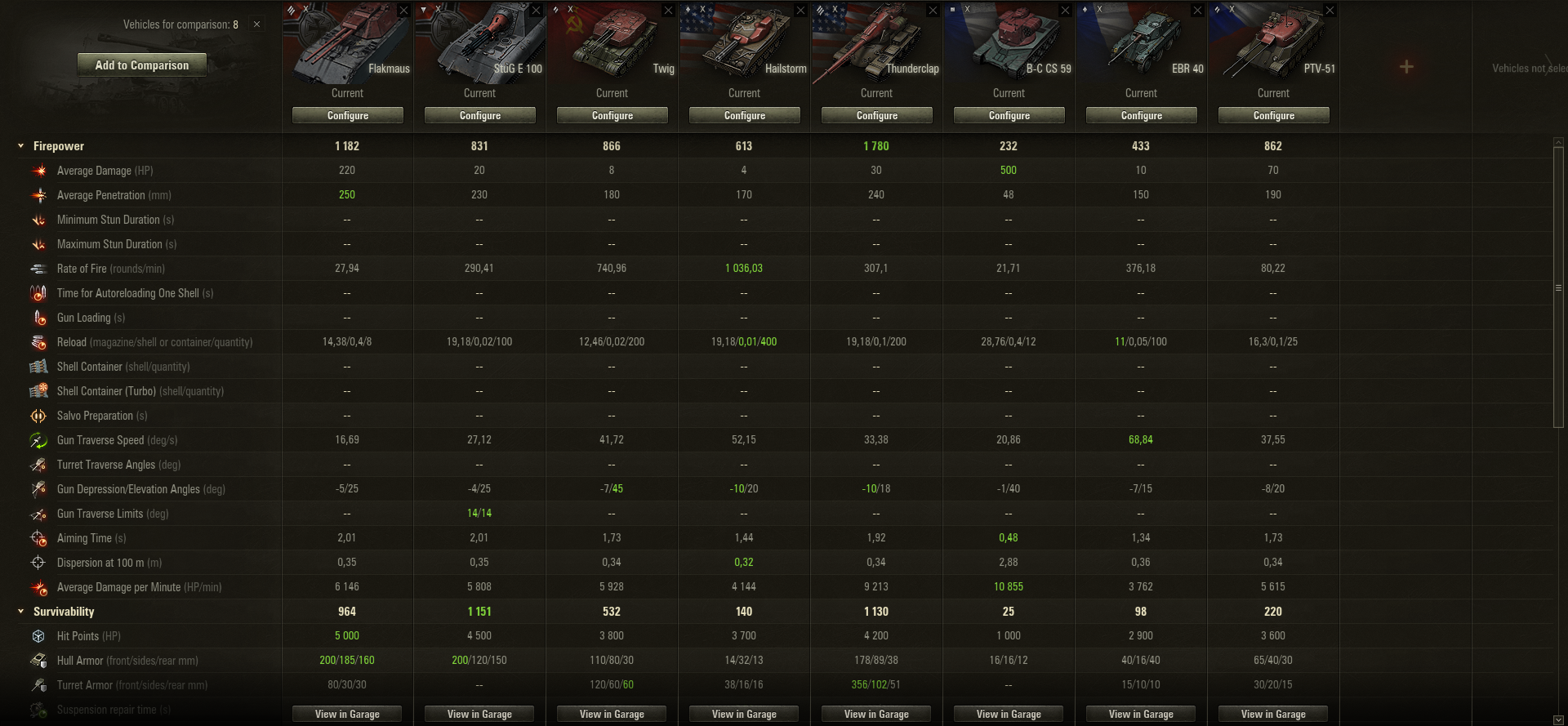Click the Average Damage per Minute icon

pos(39,587)
